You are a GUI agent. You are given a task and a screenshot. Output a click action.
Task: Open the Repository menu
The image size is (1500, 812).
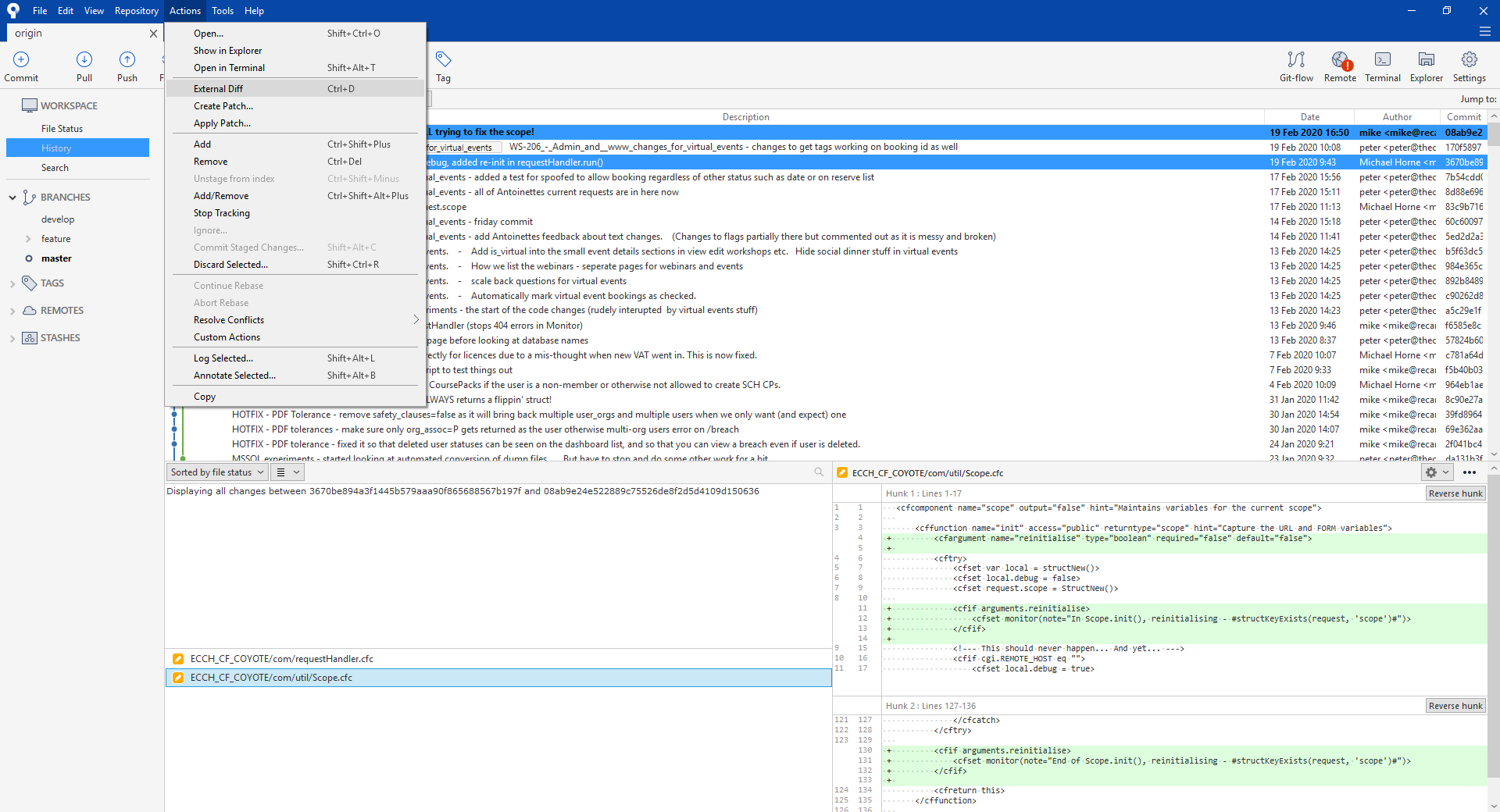click(x=136, y=11)
